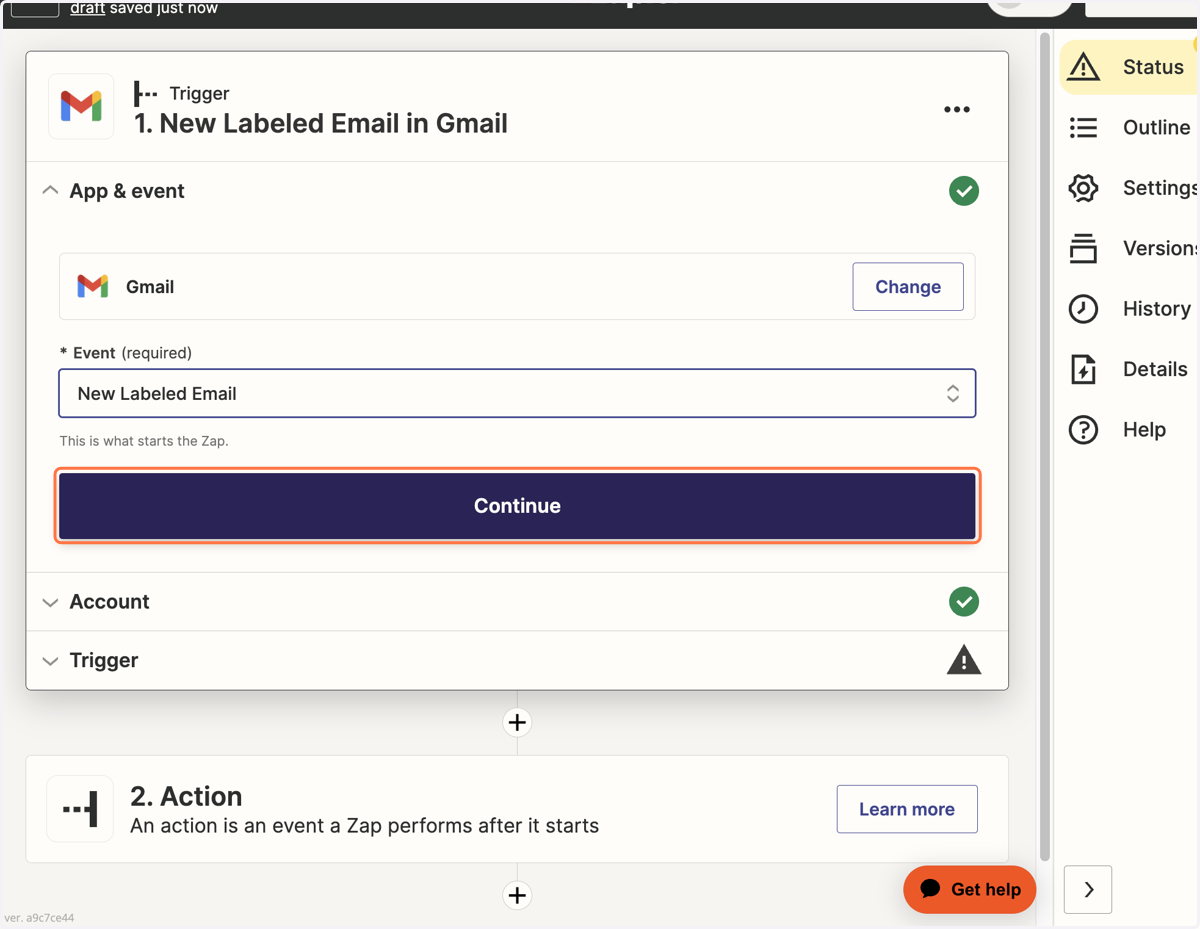Viewport: 1200px width, 929px height.
Task: Click the Help question mark icon
Action: coord(1083,429)
